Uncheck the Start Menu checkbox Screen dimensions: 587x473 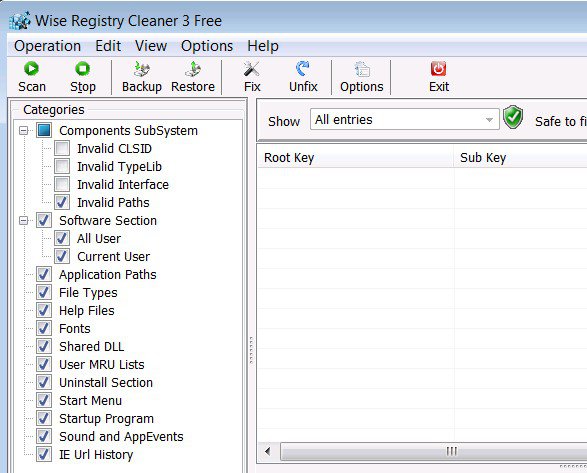click(44, 400)
